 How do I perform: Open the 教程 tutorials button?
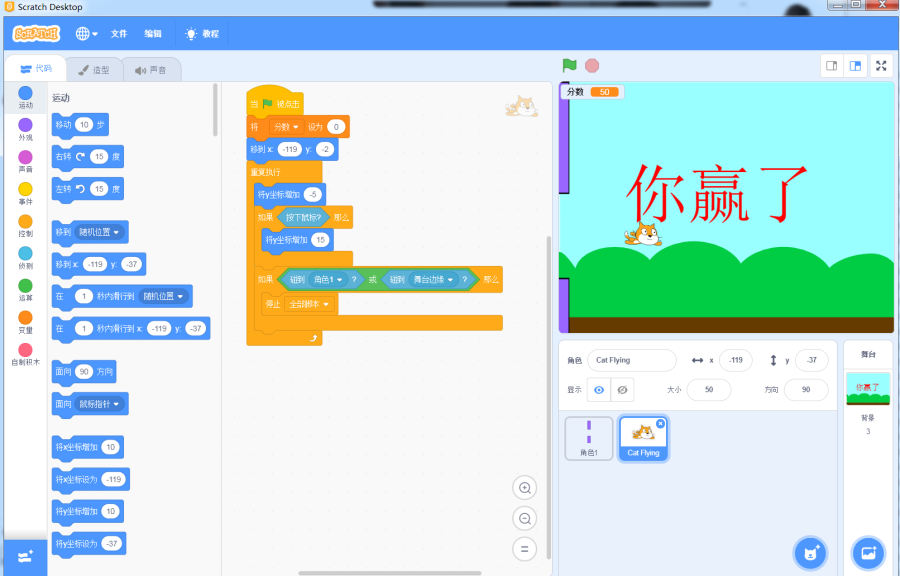coord(201,33)
